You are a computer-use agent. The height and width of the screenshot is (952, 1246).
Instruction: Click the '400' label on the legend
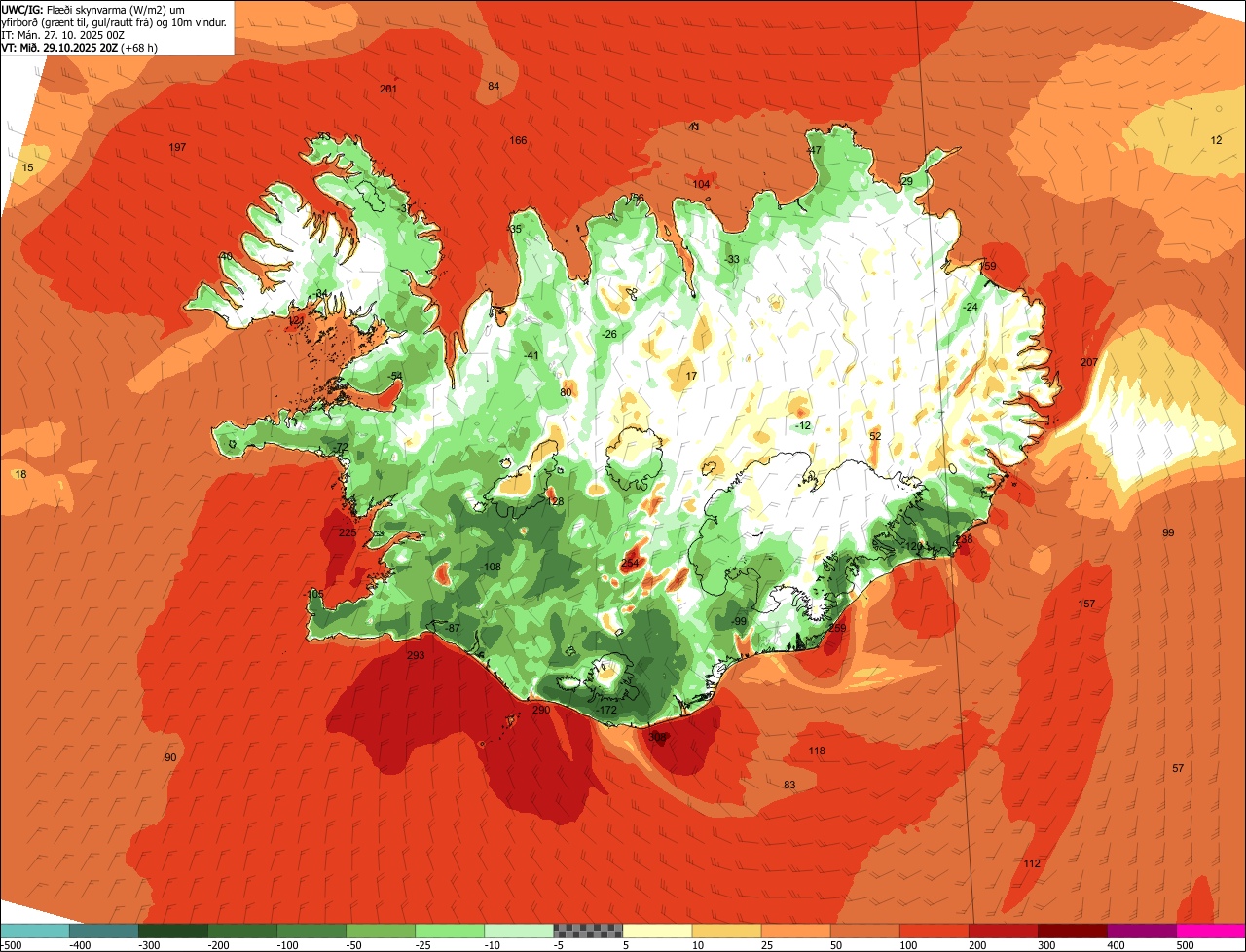(1117, 945)
